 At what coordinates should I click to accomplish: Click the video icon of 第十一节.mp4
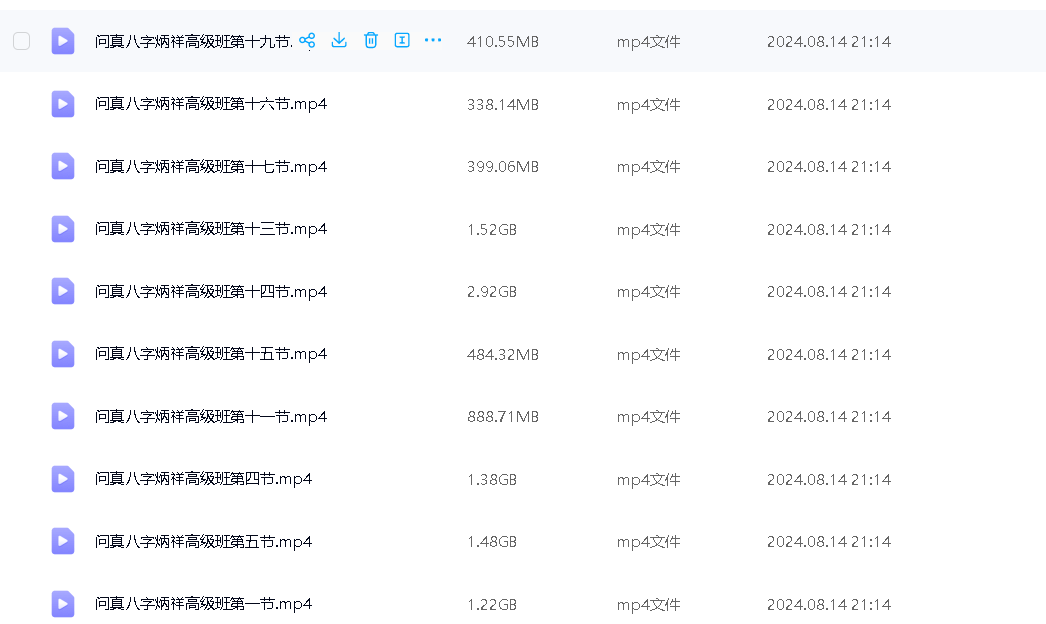click(63, 416)
